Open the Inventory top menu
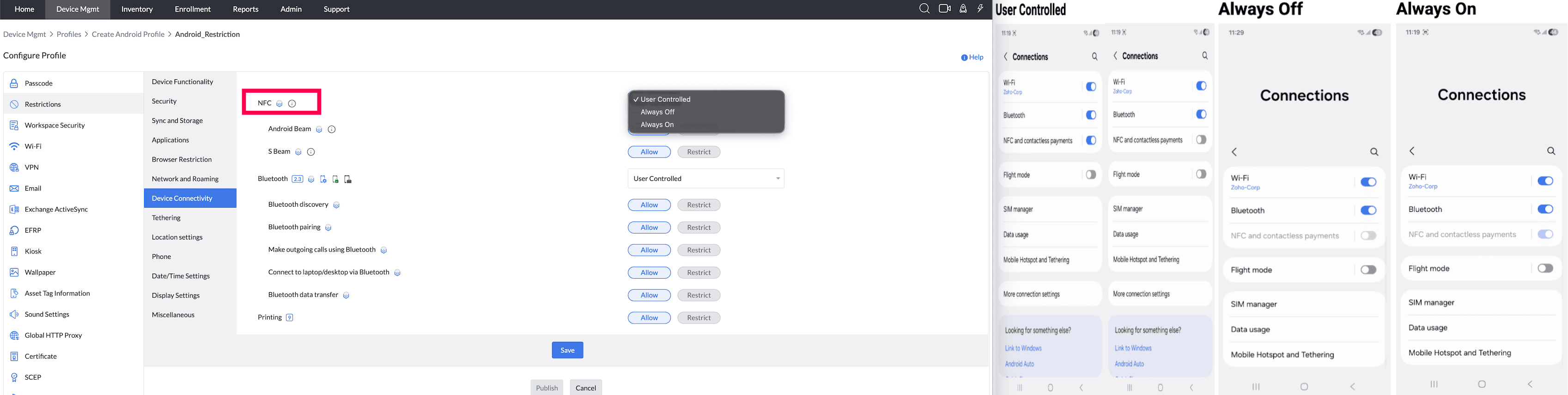This screenshot has height=395, width=1568. (x=137, y=9)
